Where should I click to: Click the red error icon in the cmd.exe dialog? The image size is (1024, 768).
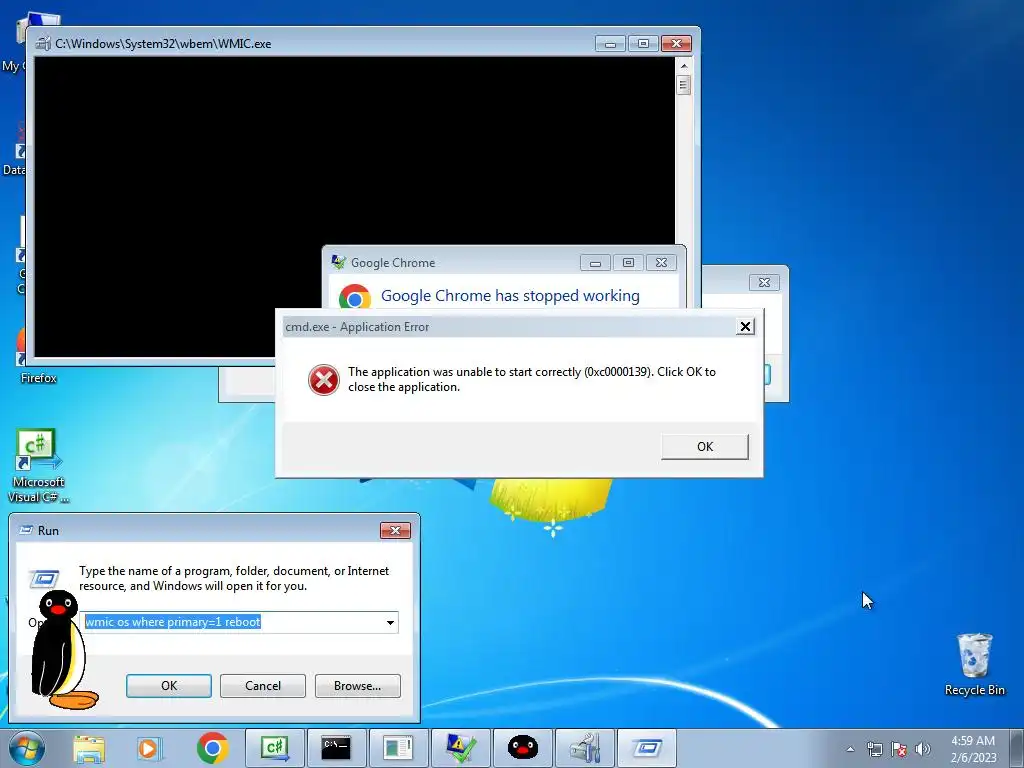pyautogui.click(x=324, y=380)
